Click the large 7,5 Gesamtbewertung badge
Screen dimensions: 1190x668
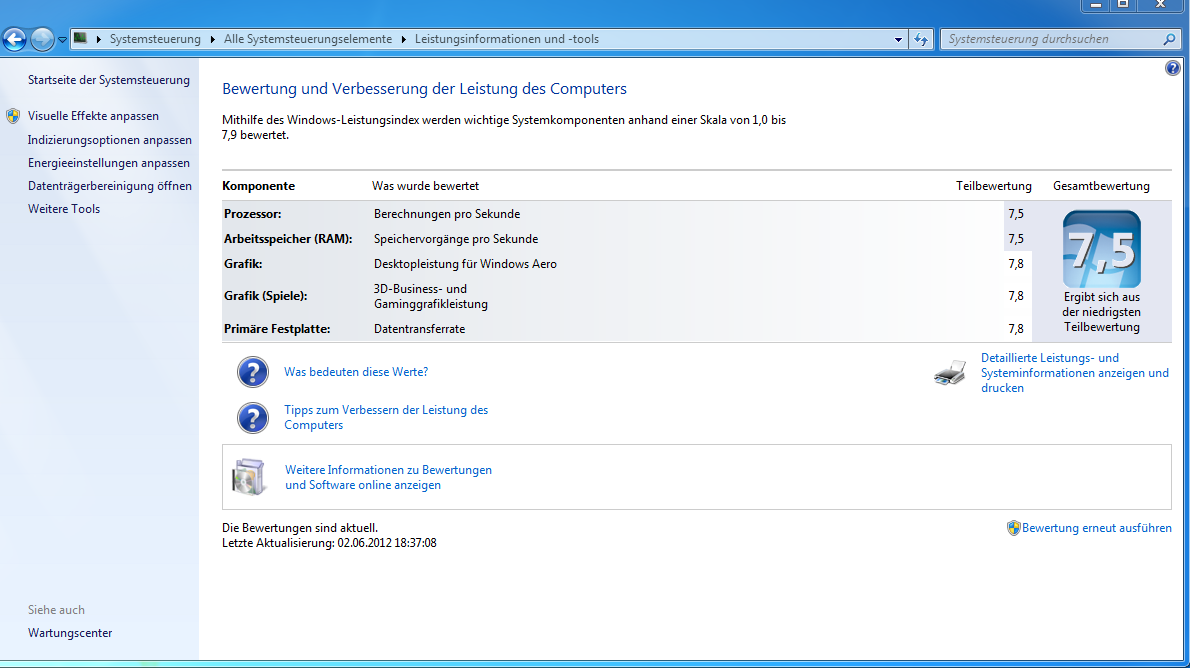[x=1101, y=249]
